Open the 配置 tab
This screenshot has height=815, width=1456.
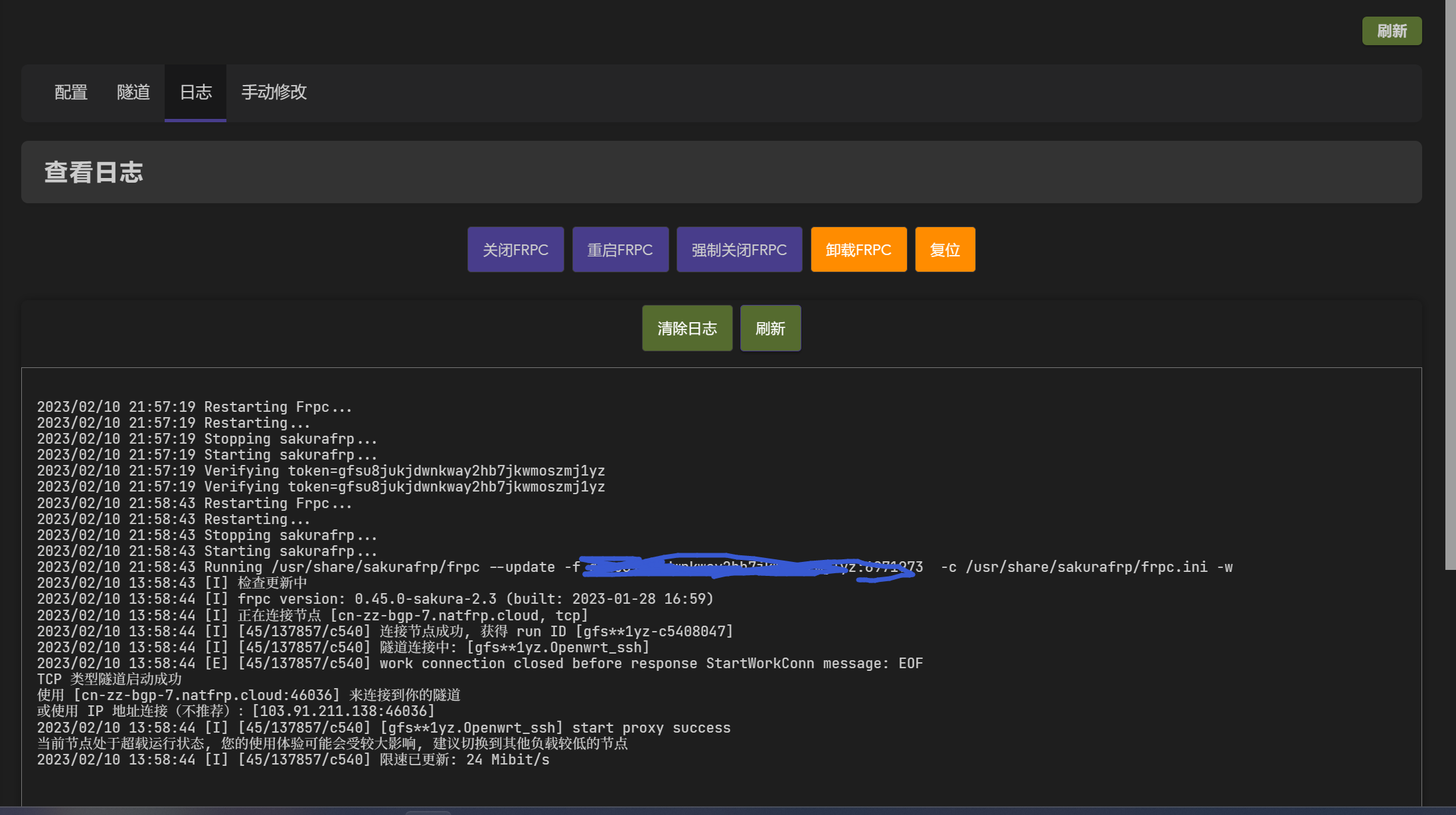(71, 92)
